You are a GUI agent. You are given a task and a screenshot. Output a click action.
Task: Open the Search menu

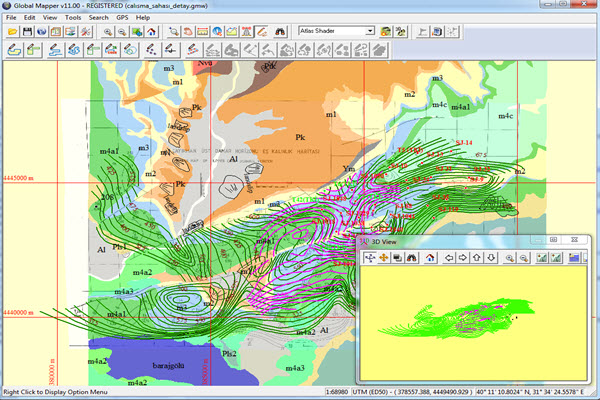pos(98,18)
